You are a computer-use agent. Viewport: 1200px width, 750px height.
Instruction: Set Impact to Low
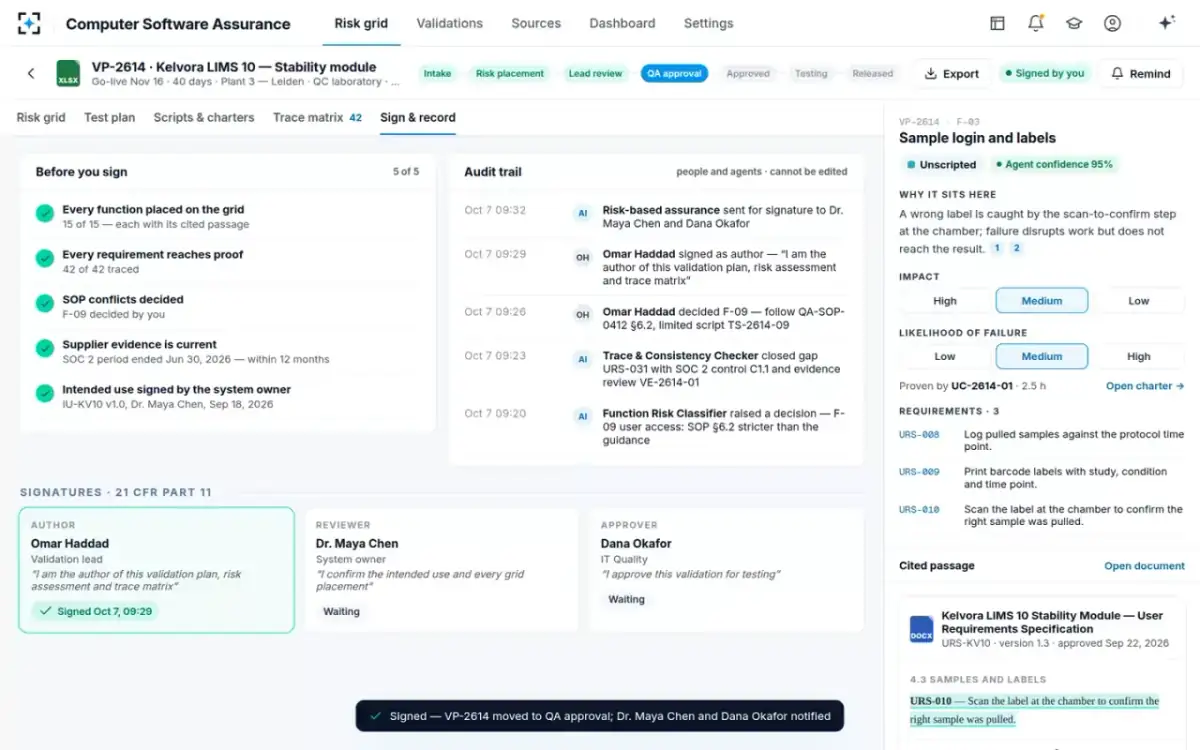pos(1138,300)
